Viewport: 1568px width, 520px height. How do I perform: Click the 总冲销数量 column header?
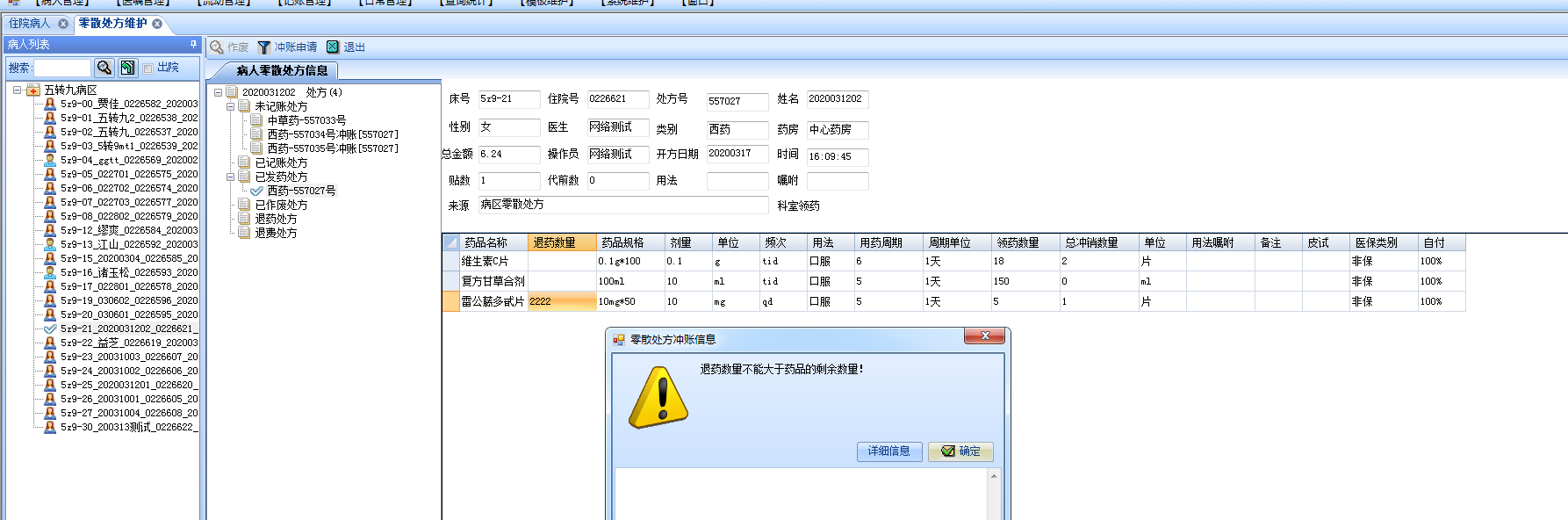[1099, 242]
